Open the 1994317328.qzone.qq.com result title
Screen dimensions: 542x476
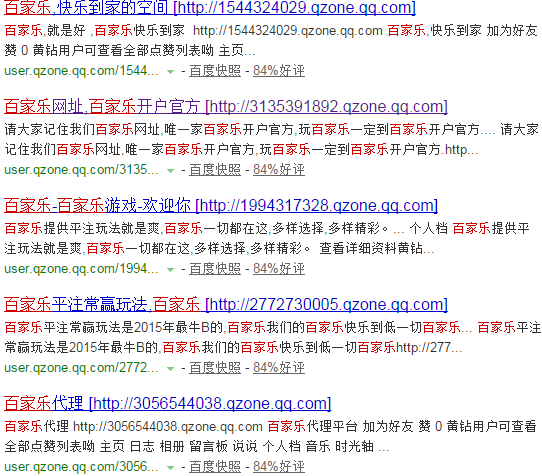click(221, 205)
